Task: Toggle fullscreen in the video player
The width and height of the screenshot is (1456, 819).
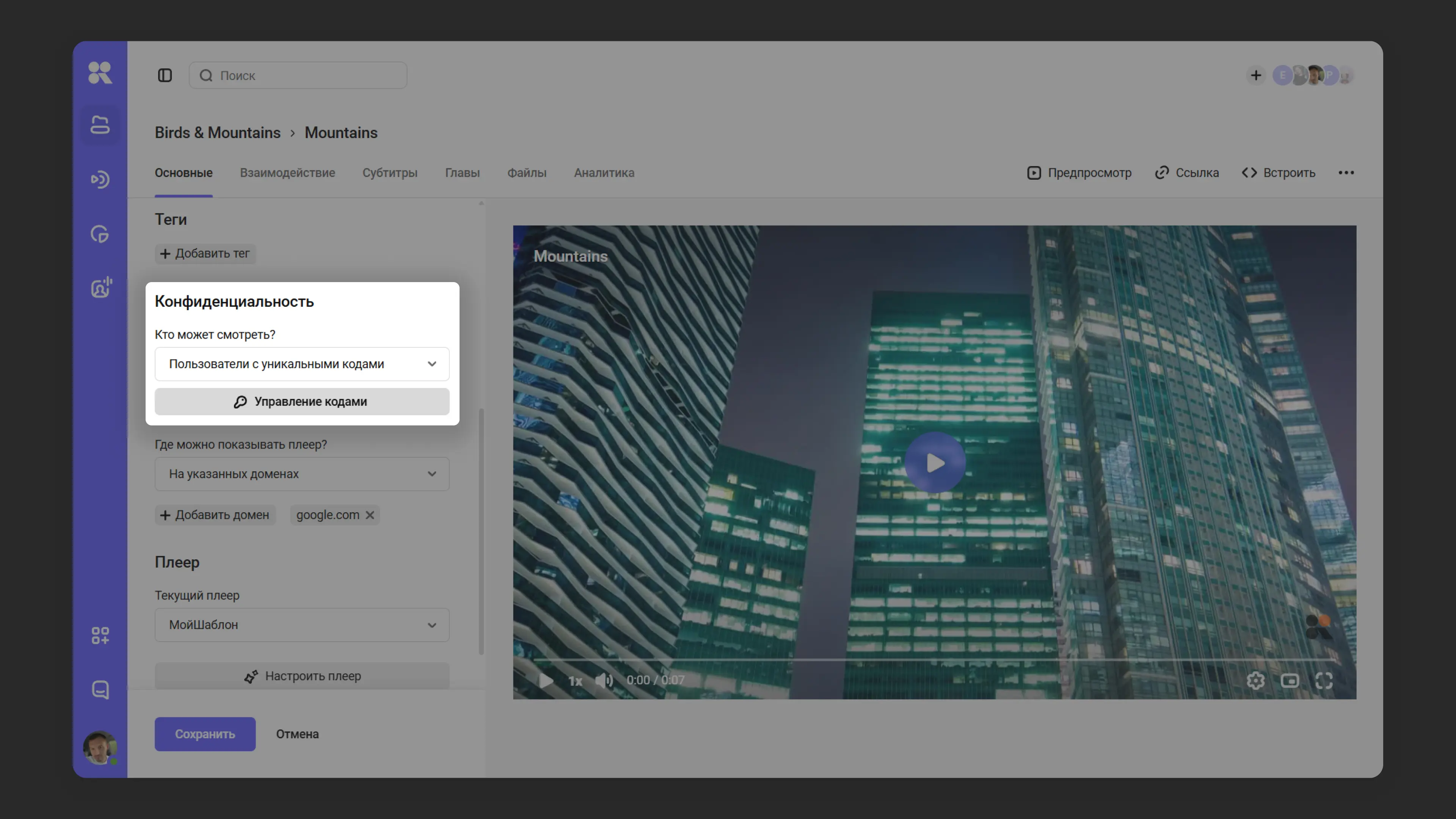Action: (x=1324, y=680)
